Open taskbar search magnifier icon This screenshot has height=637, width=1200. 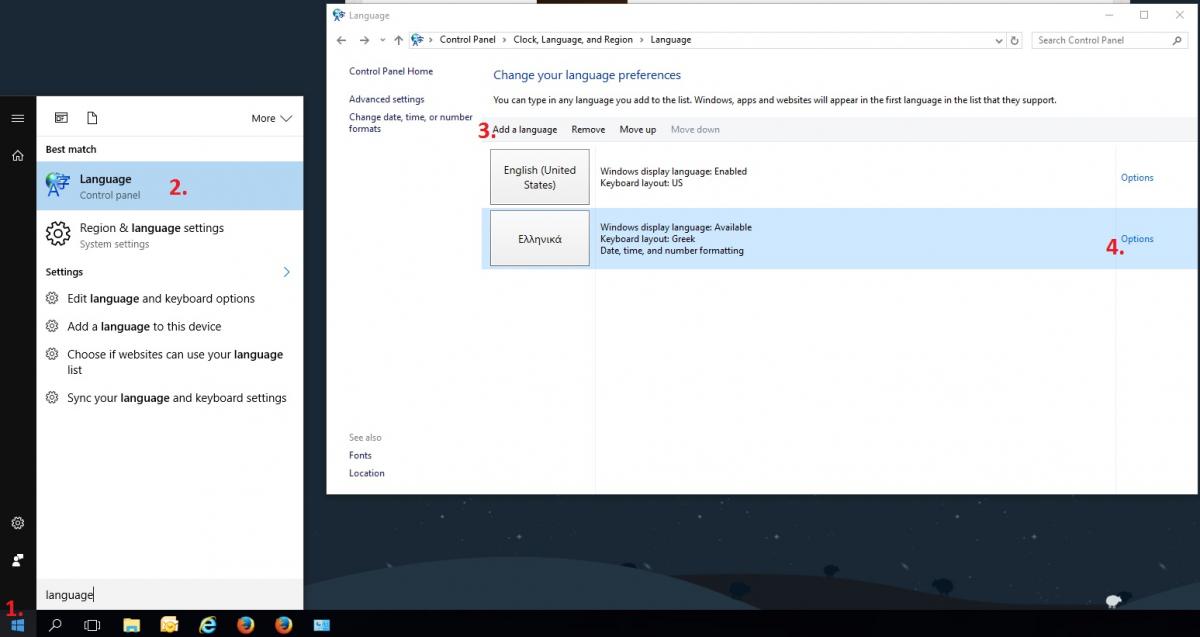[x=55, y=625]
